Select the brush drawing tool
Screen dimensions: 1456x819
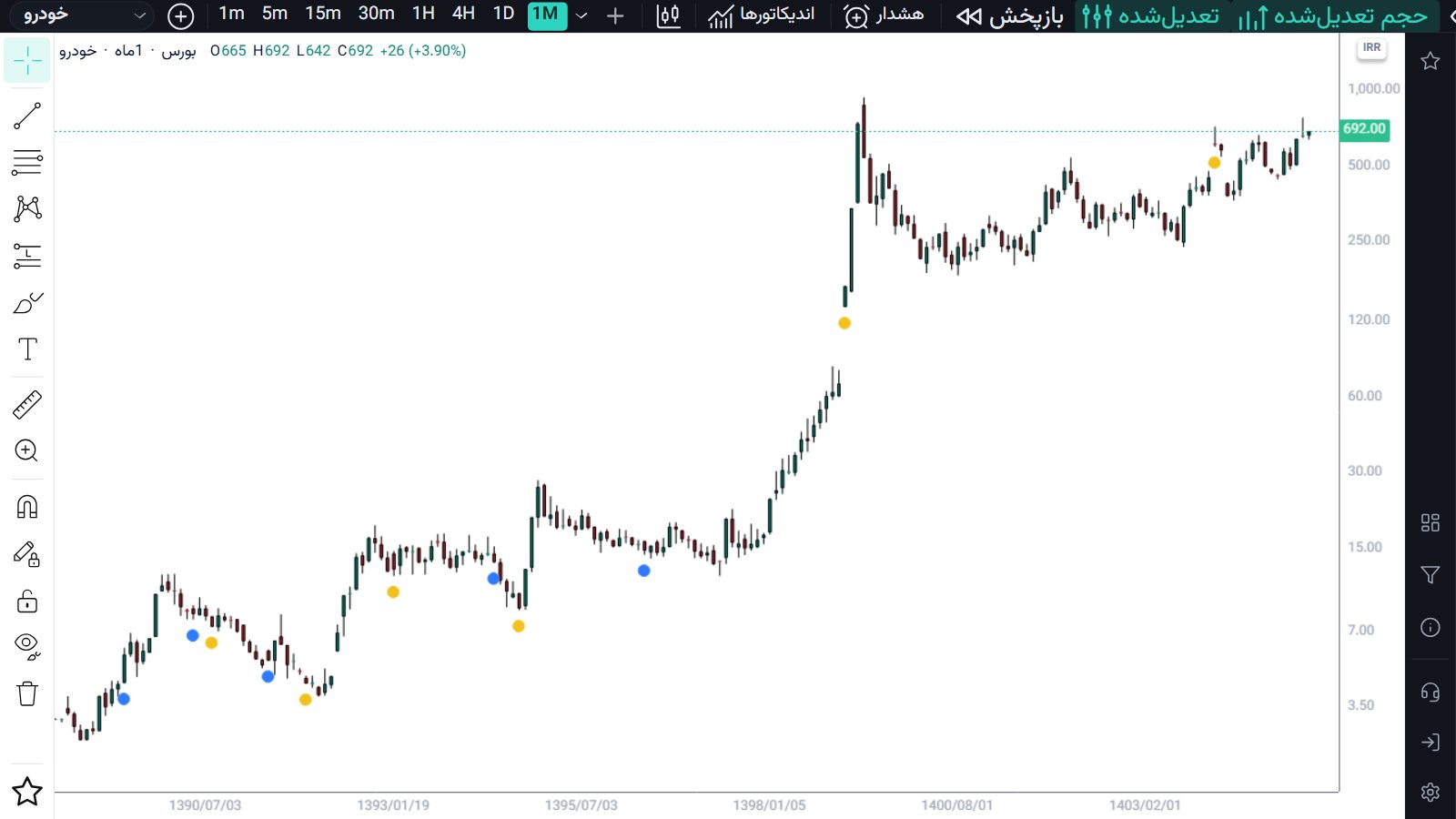[x=27, y=302]
